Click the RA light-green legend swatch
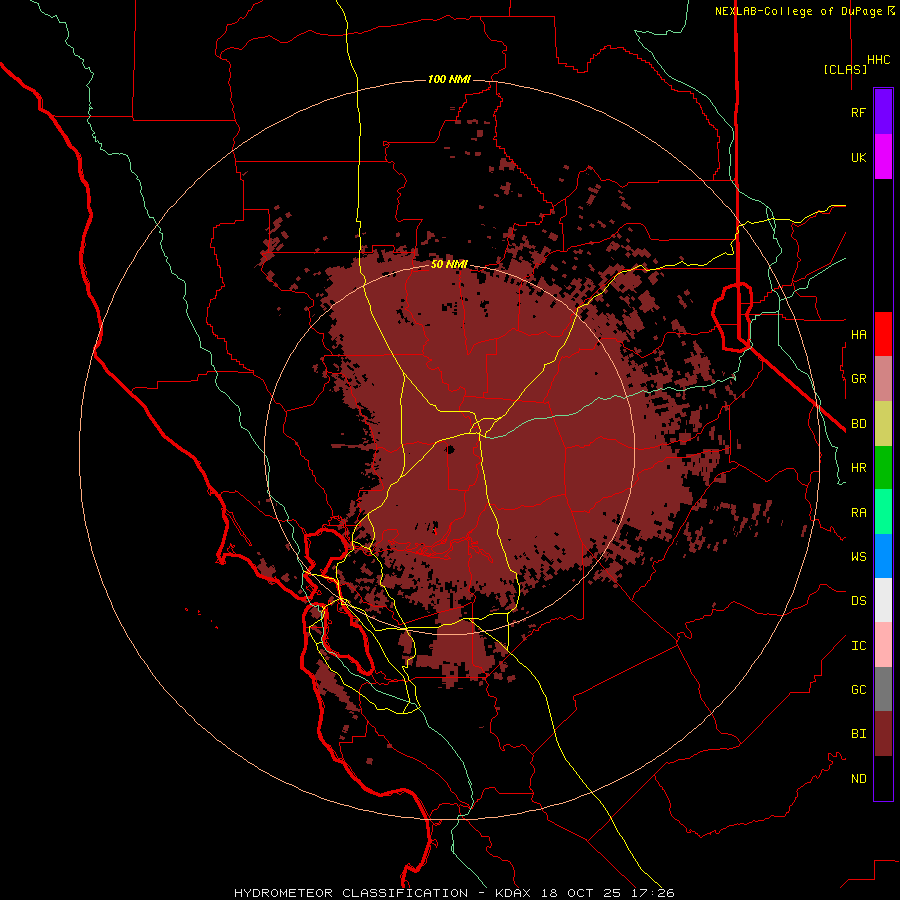The width and height of the screenshot is (900, 900). [x=883, y=512]
